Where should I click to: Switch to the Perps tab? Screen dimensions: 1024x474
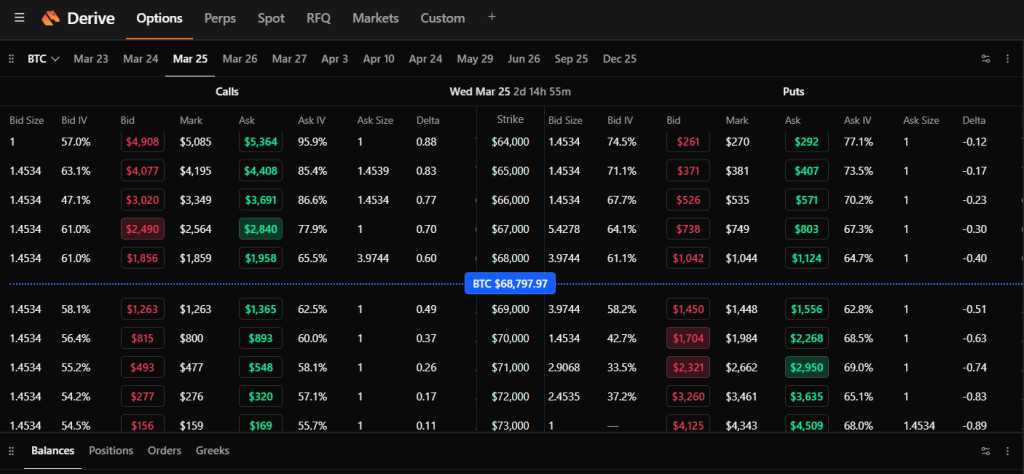220,18
